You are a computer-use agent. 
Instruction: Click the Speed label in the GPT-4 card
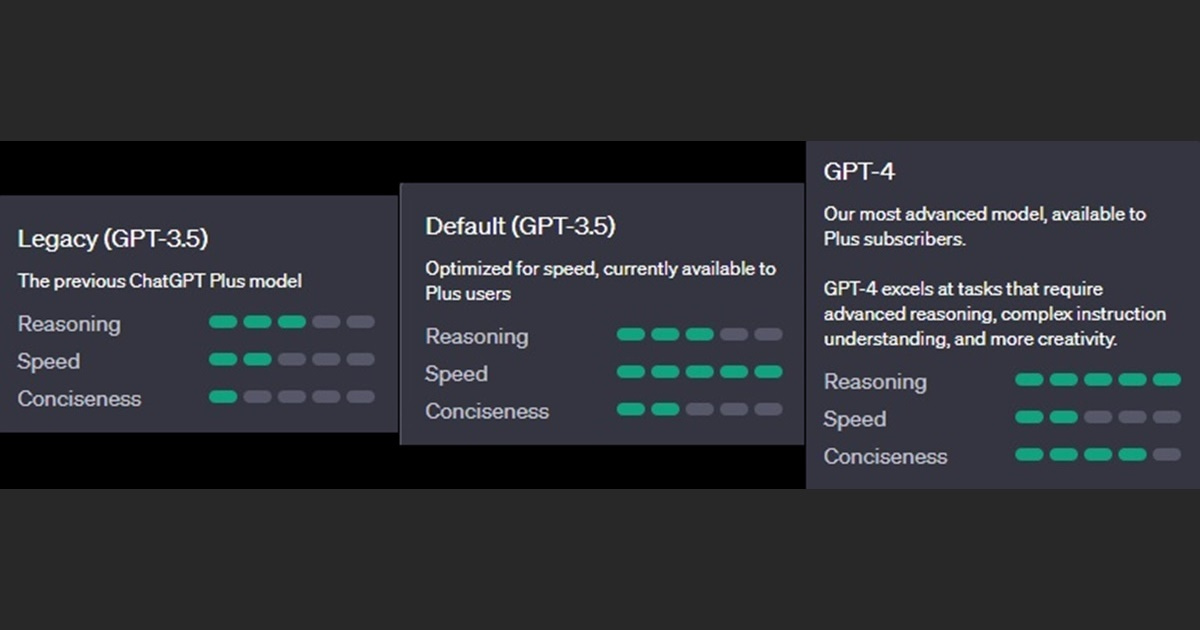click(854, 419)
